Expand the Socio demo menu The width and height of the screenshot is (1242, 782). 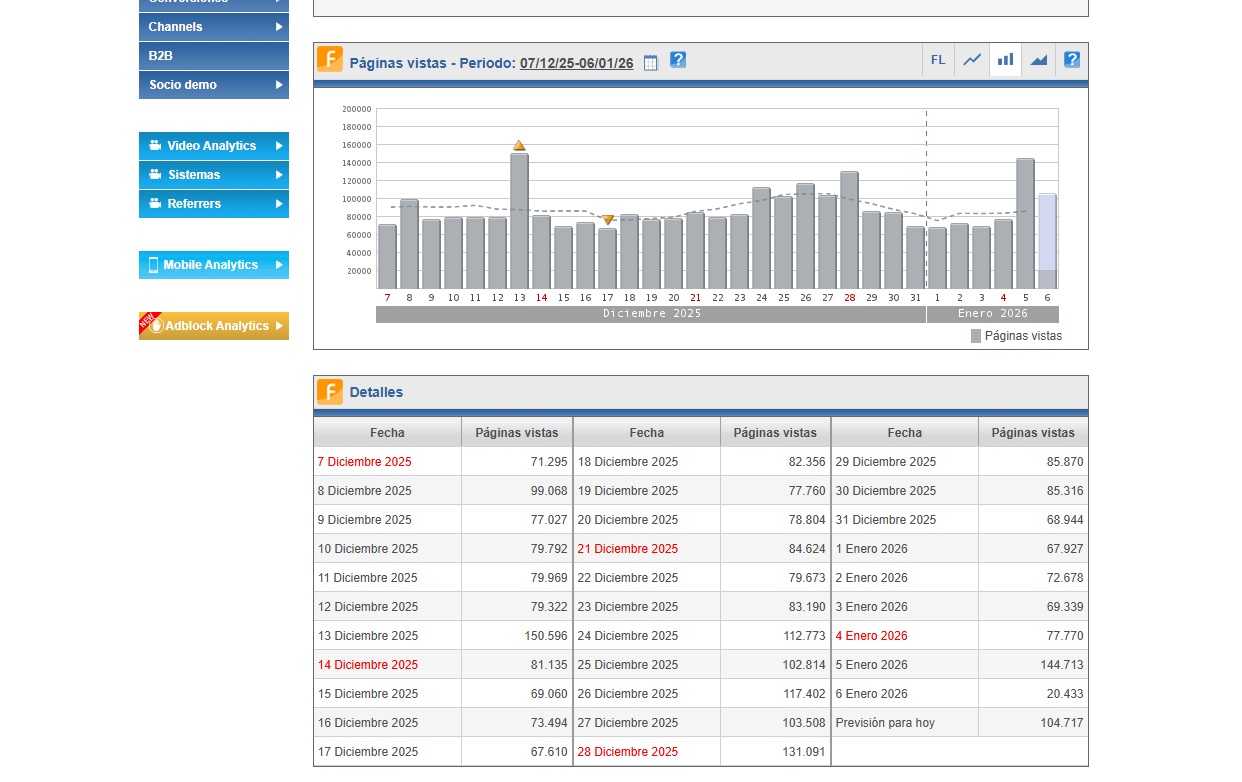coord(214,85)
